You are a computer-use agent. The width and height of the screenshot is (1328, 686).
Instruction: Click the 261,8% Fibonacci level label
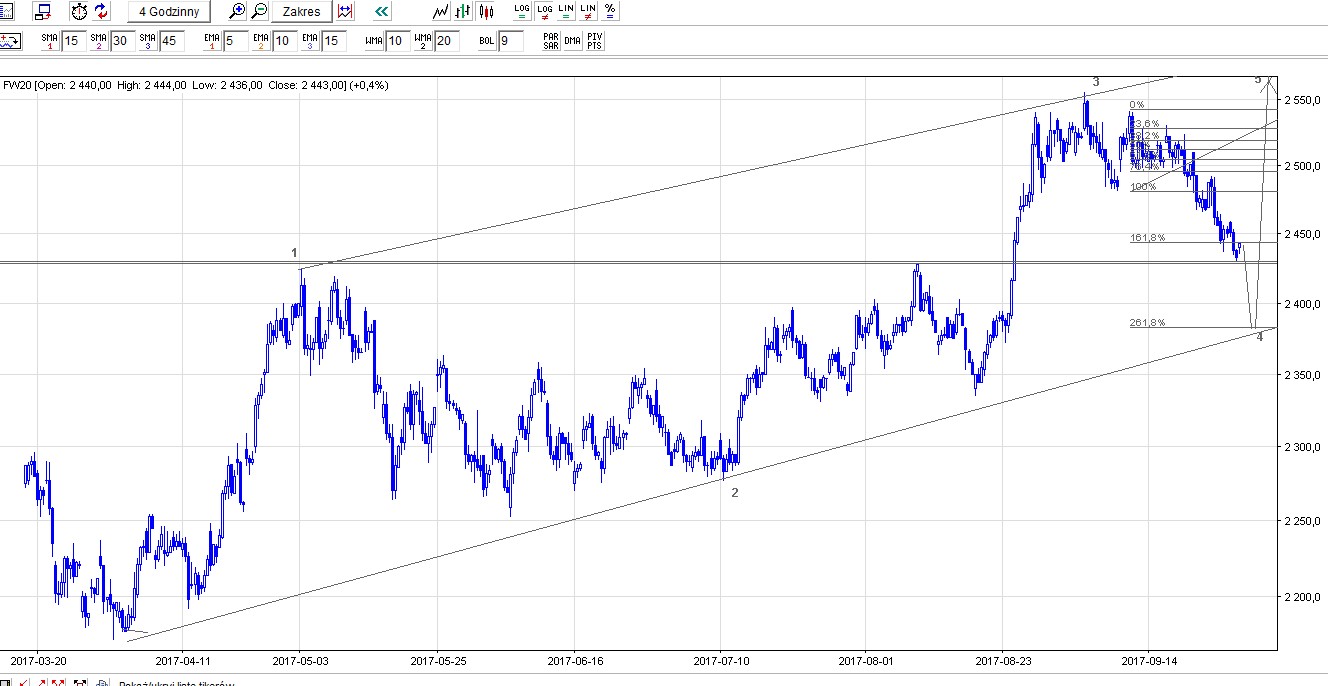(x=1147, y=323)
